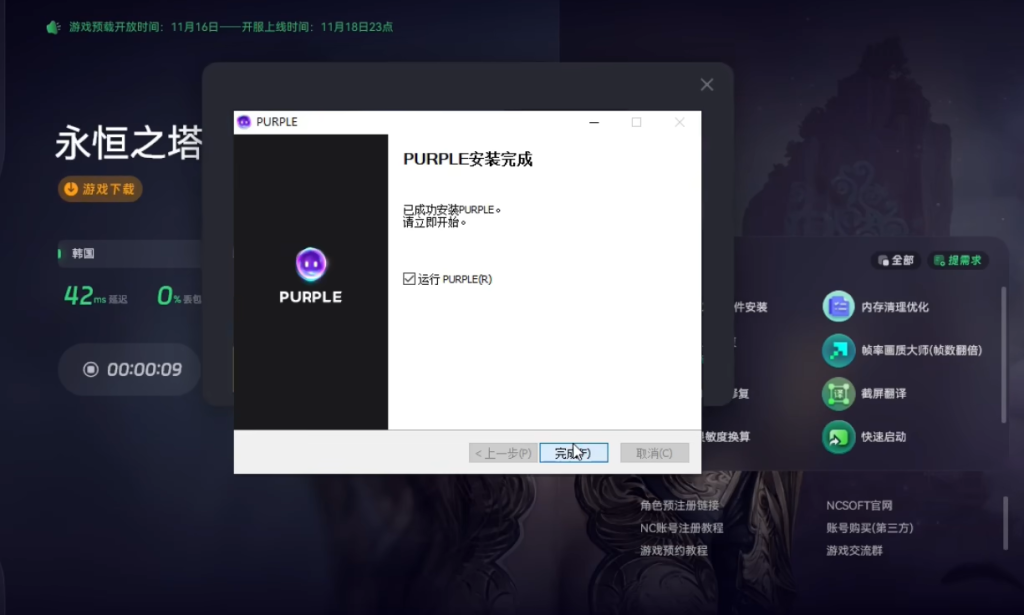Click the PURPLE title bar app icon
The image size is (1024, 615).
click(x=244, y=122)
